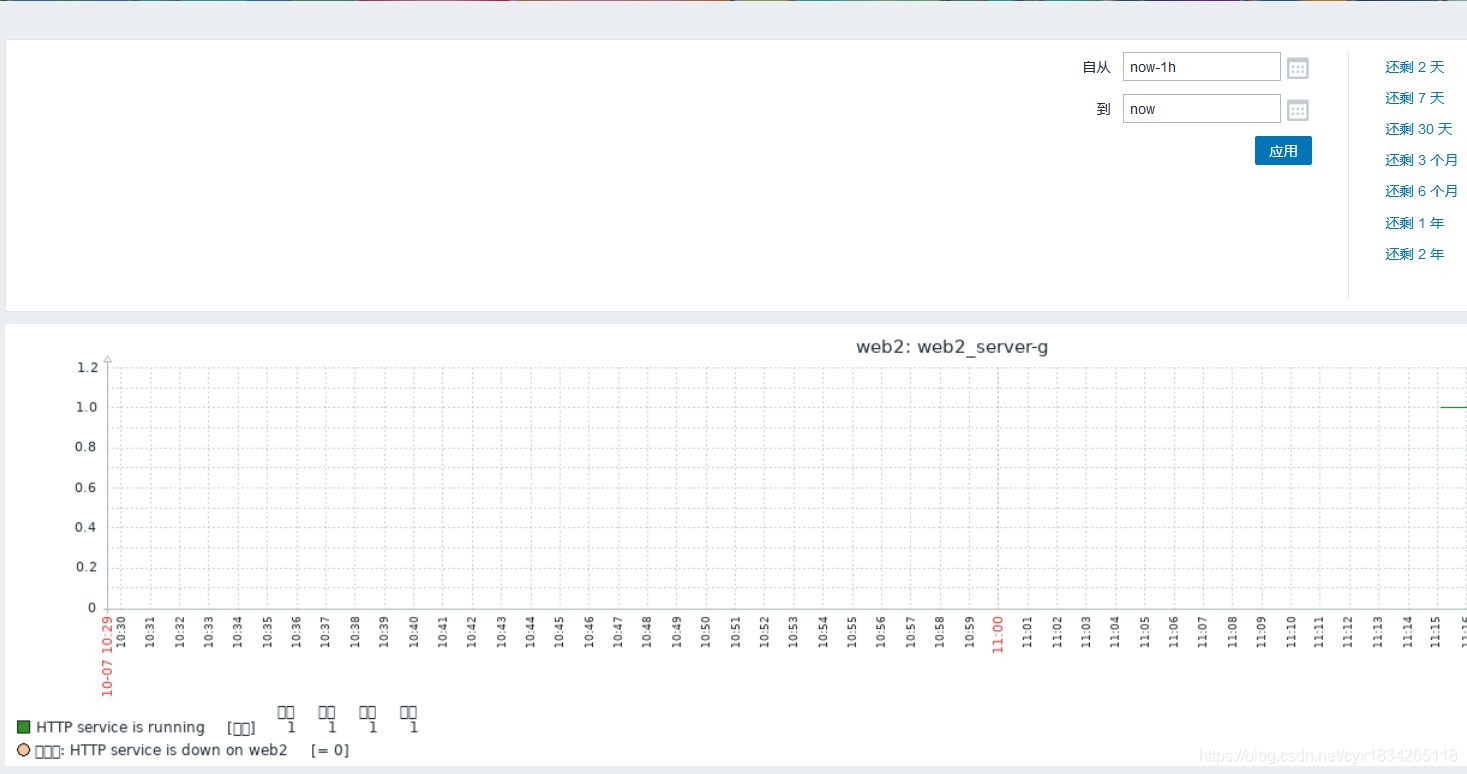Open calendar picker for the 到 field

tap(1298, 110)
